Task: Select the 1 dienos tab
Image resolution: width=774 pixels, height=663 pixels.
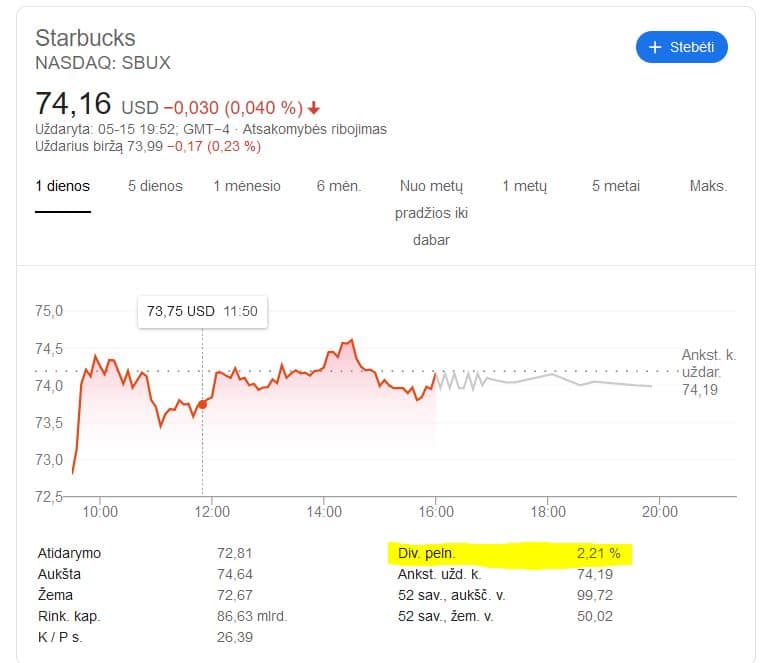Action: [63, 186]
